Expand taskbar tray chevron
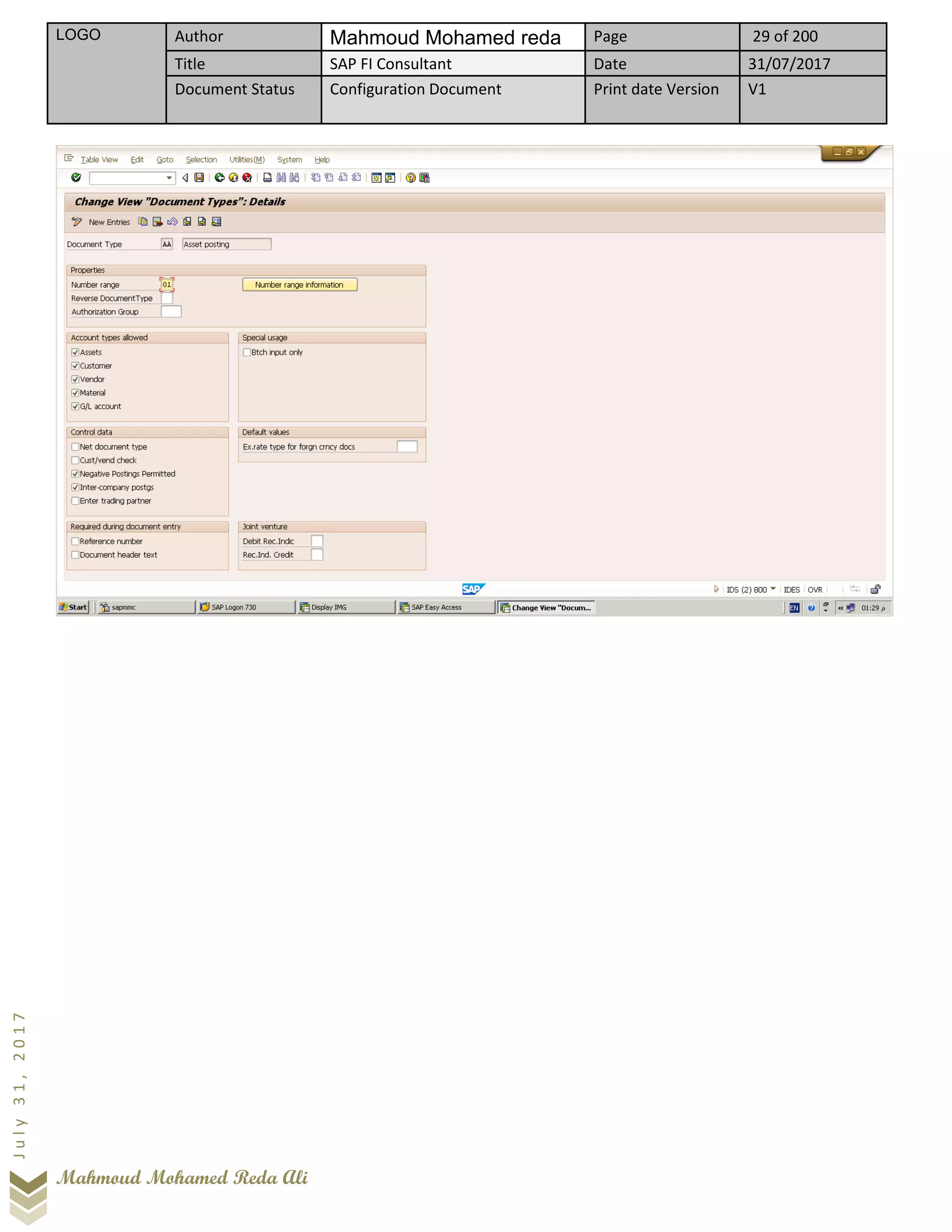This screenshot has height=1232, width=952. pyautogui.click(x=840, y=608)
